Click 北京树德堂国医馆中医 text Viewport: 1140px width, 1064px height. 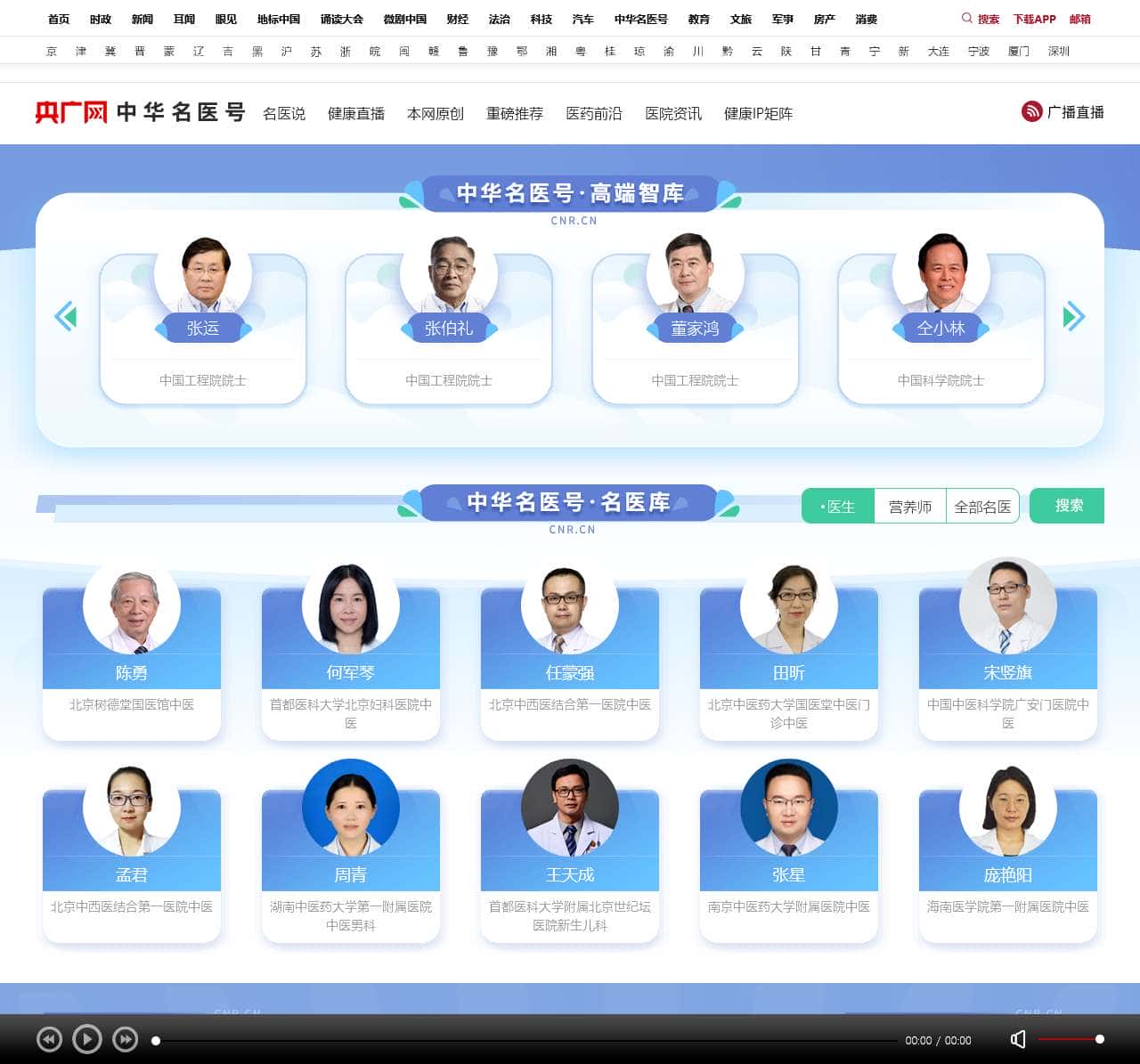pyautogui.click(x=132, y=704)
